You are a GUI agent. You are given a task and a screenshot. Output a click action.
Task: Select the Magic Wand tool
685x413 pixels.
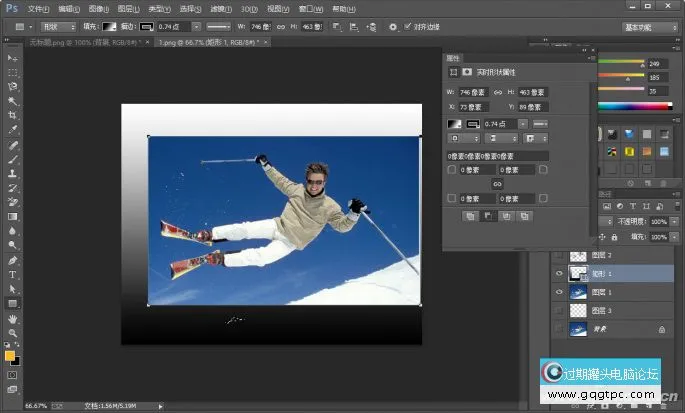point(13,101)
